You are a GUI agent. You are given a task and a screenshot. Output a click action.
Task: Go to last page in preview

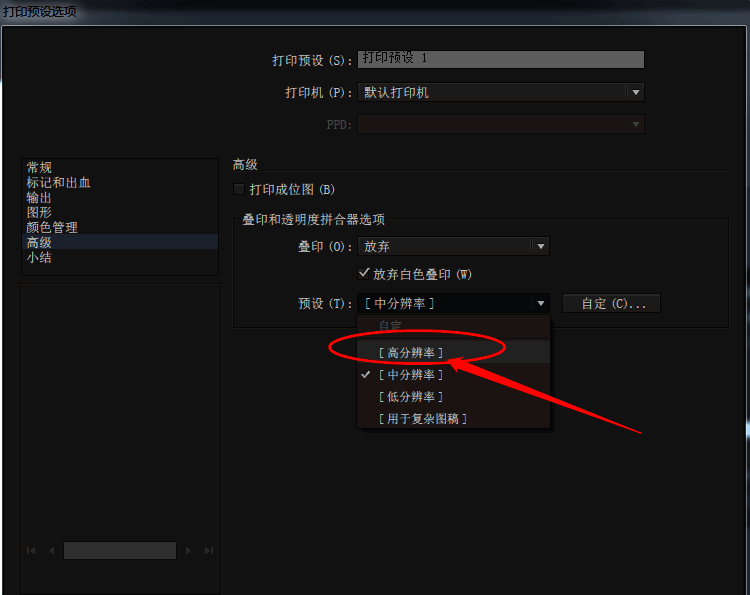coord(209,551)
